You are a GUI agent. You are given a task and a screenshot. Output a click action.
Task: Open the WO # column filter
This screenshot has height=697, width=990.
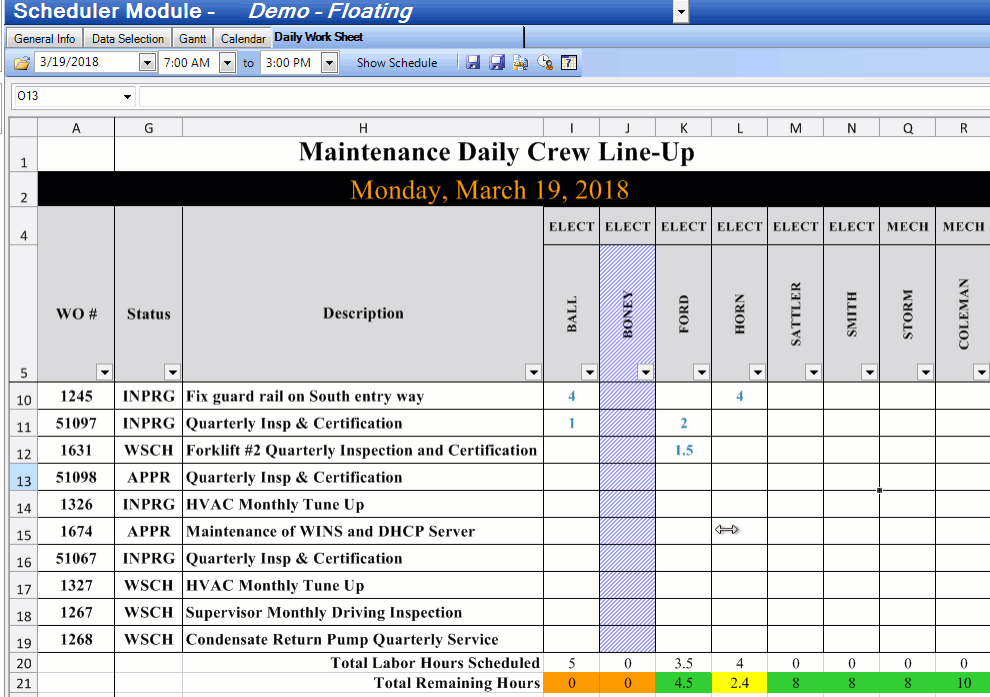tap(104, 372)
